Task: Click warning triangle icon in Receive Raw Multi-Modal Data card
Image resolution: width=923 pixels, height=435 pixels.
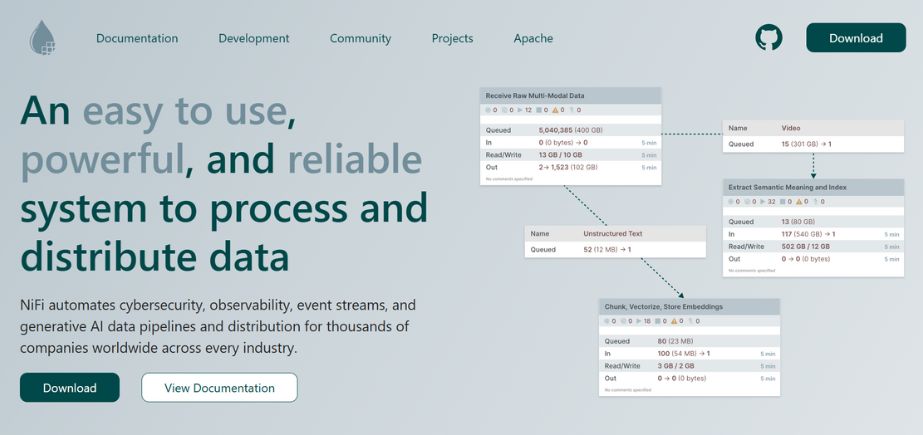Action: (555, 110)
